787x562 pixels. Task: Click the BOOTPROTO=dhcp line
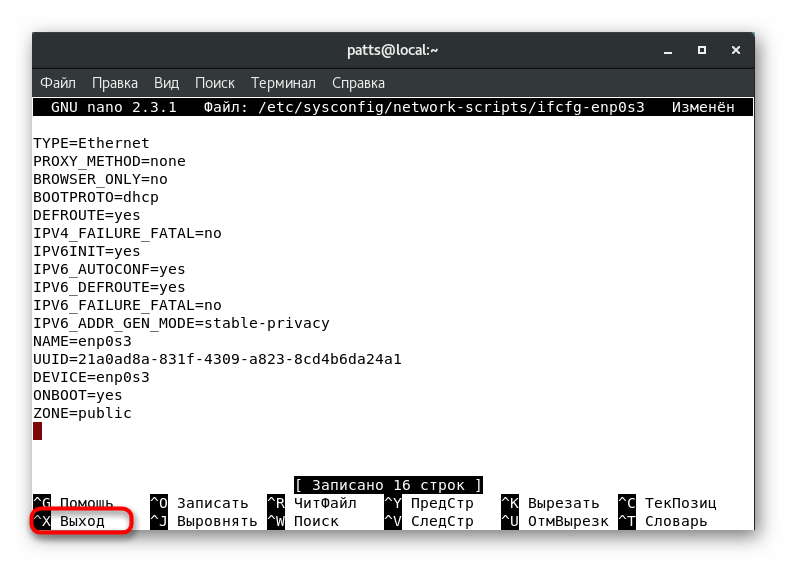pyautogui.click(x=96, y=197)
